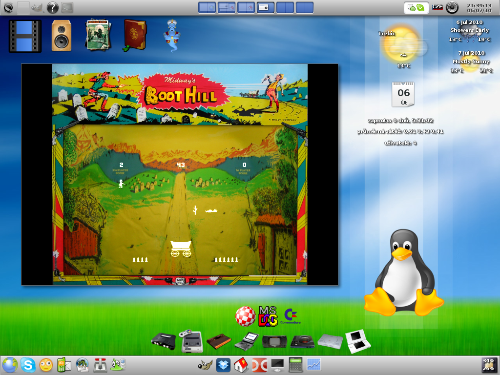Viewport: 500px width, 375px height.
Task: Open the wooden speaker audio icon
Action: 61,36
